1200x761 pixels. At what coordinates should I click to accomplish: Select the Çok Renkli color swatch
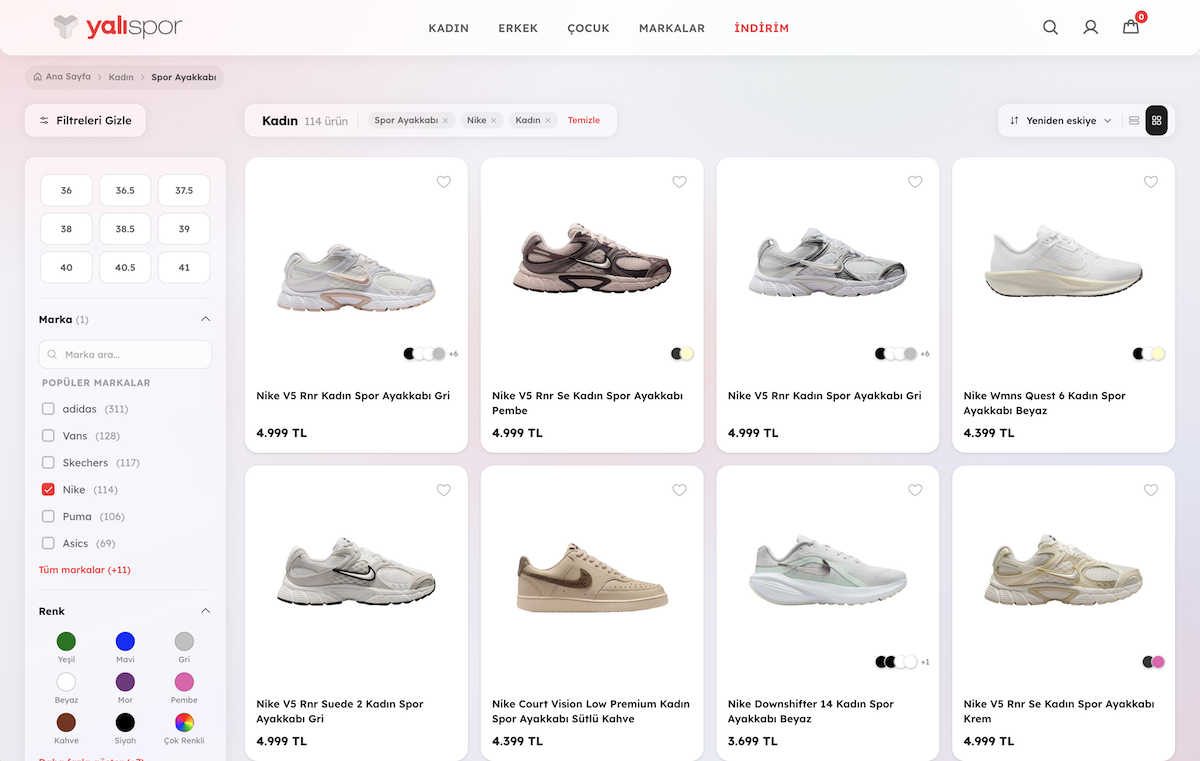[x=184, y=722]
